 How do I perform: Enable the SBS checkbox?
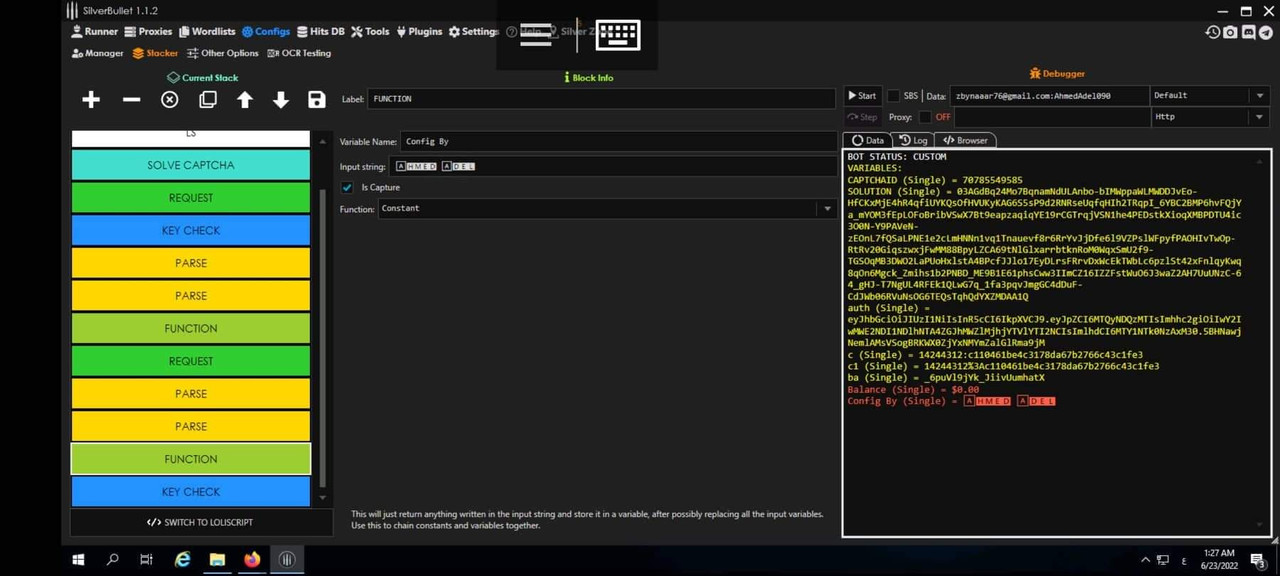point(894,96)
